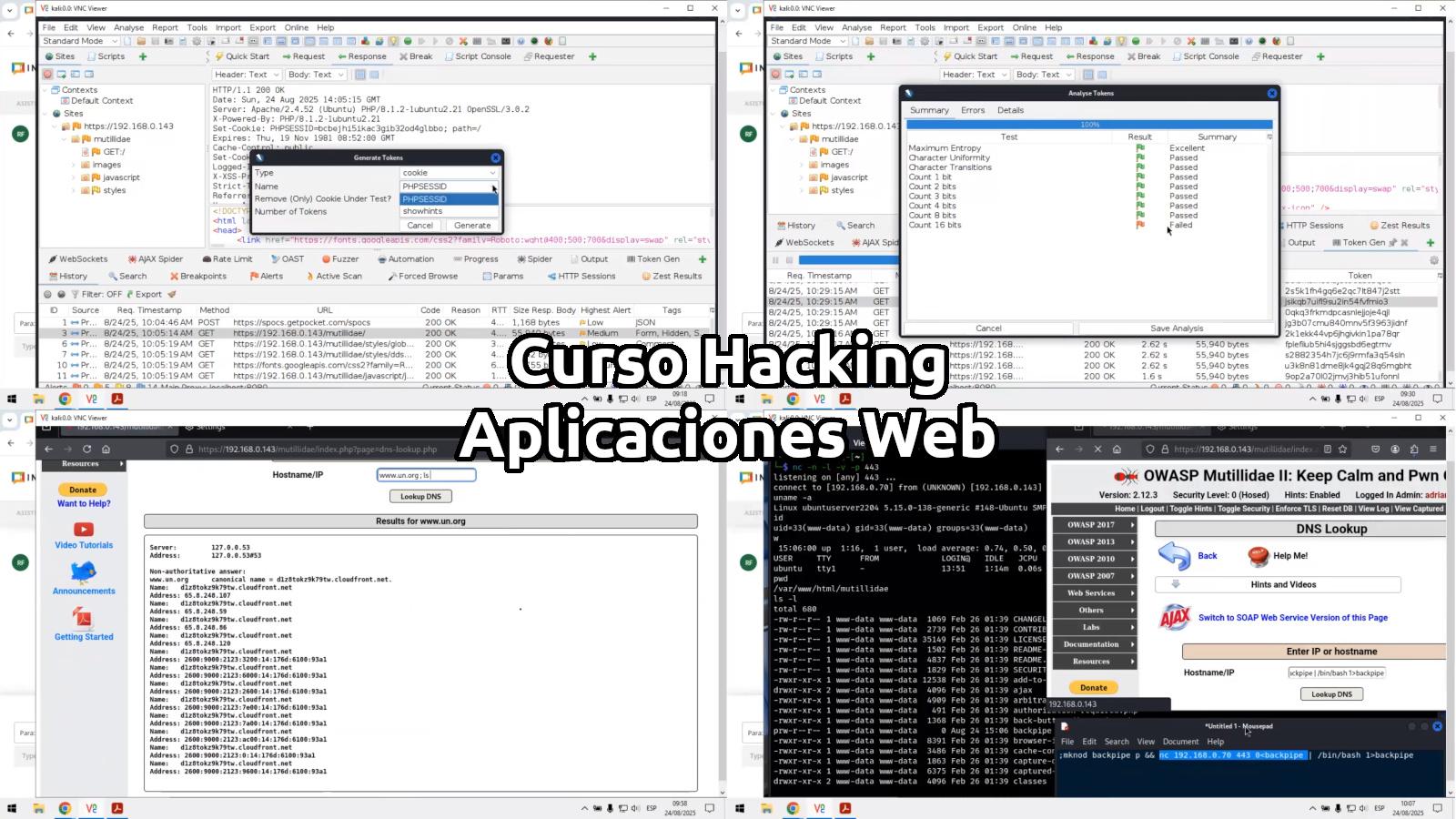
Task: Click Lookup DNS below the www.un.org field
Action: coord(420,497)
